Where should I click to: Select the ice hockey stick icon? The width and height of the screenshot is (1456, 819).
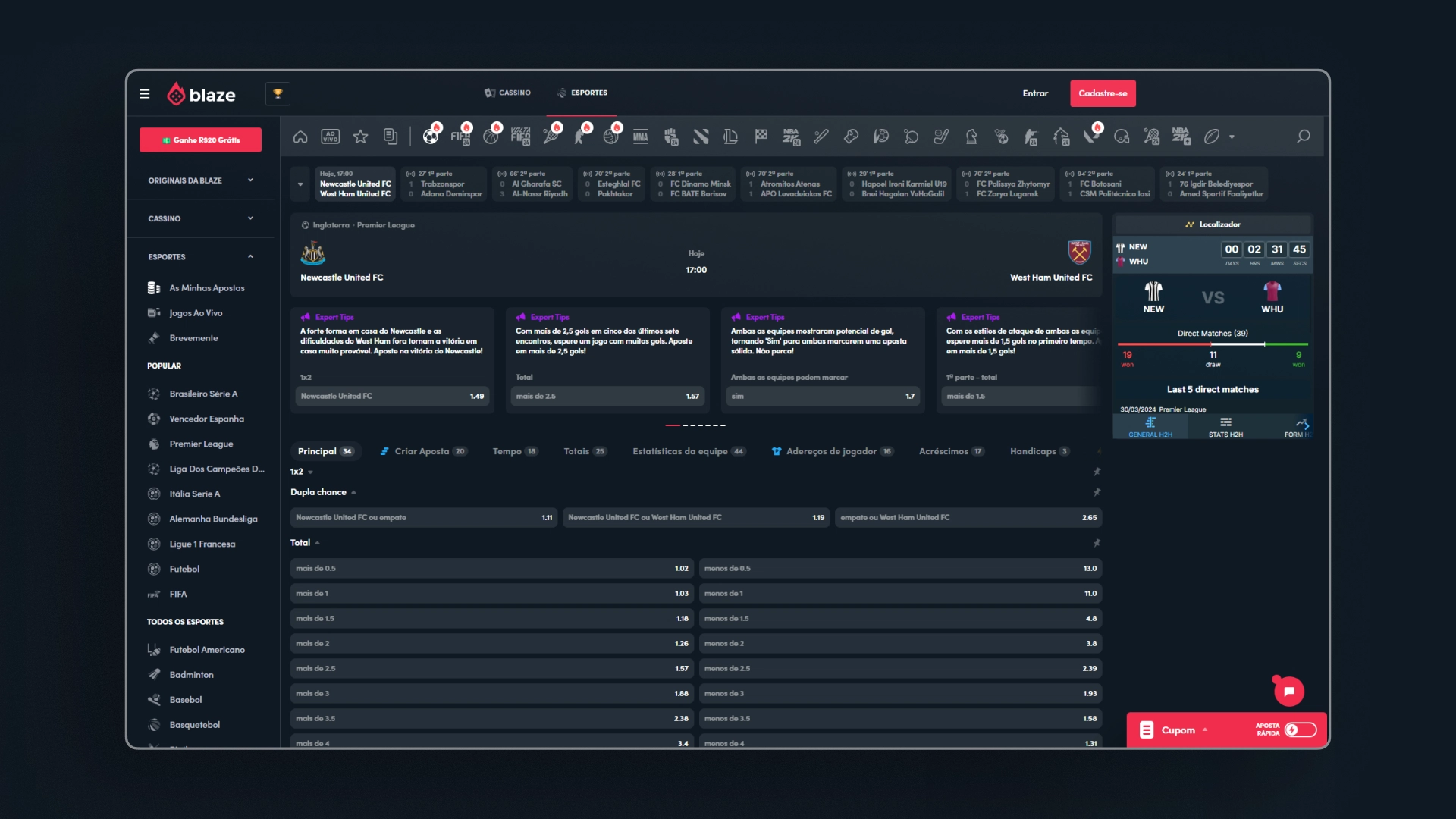tap(941, 136)
